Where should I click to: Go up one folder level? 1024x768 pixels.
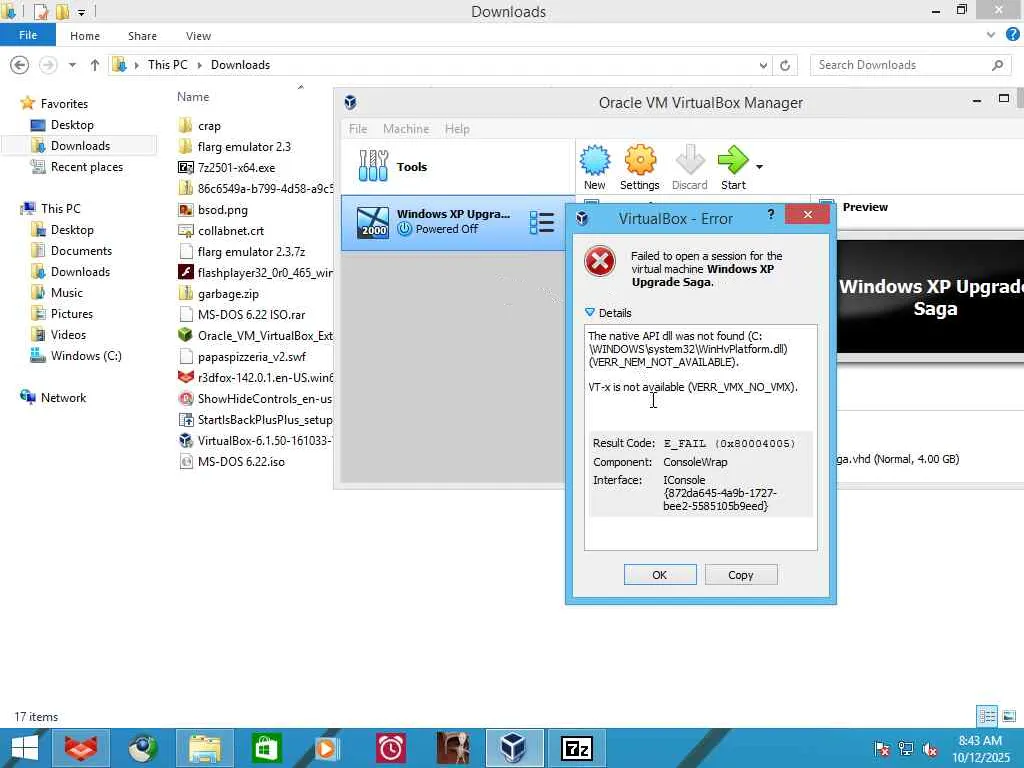click(95, 65)
